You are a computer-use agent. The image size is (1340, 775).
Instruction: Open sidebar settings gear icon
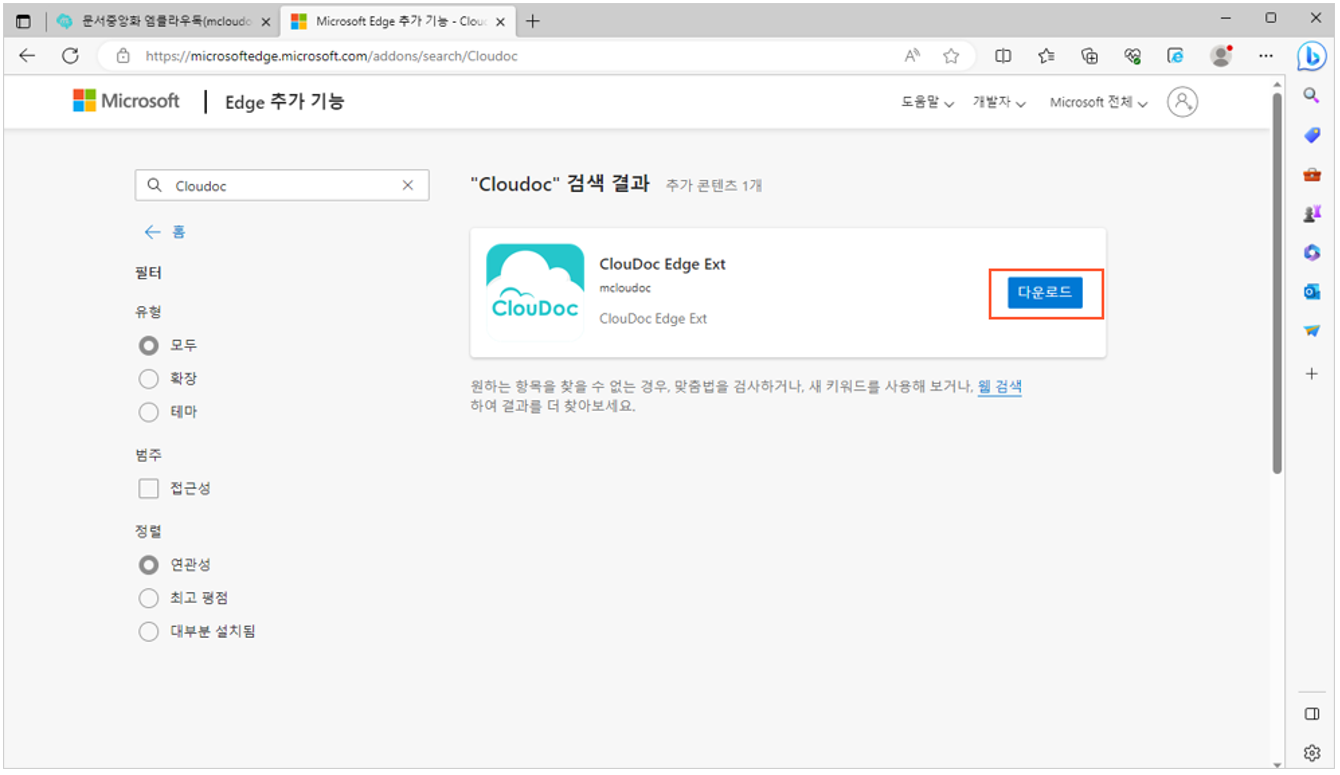click(x=1312, y=752)
